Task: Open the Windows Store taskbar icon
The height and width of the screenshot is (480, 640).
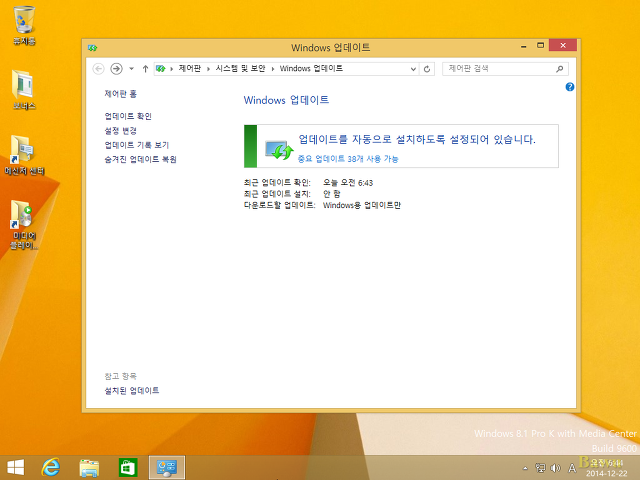Action: click(x=128, y=468)
